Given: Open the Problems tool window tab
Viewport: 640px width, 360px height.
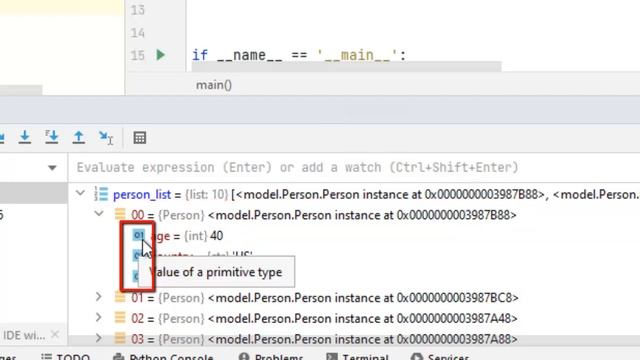Looking at the screenshot, I should click(x=271, y=356).
